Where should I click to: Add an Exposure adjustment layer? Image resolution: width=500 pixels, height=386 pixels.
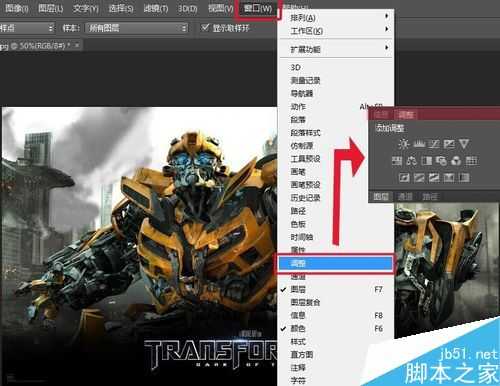[449, 144]
